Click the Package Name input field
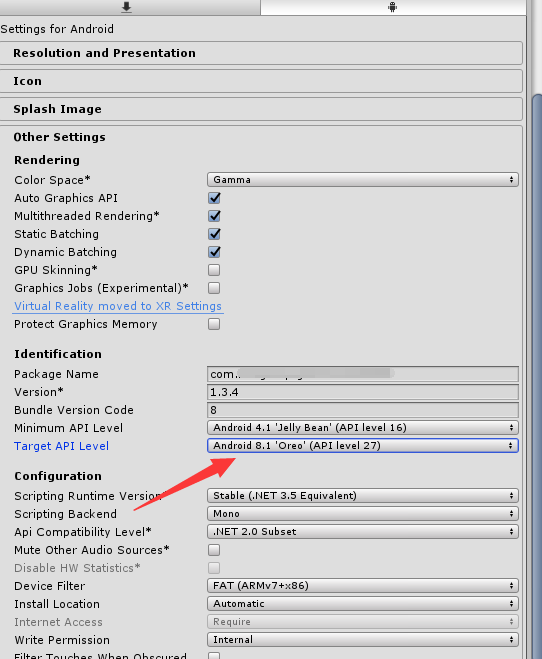This screenshot has width=542, height=659. coord(363,374)
